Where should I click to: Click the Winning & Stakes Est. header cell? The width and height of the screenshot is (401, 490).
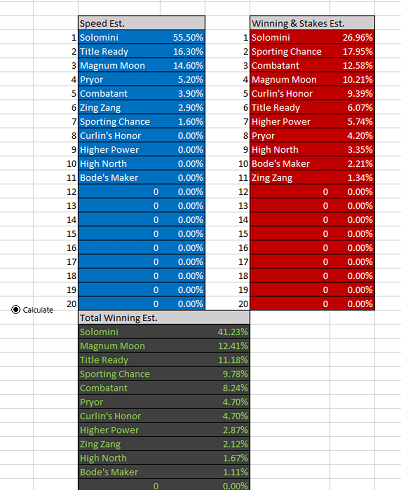[x=312, y=23]
